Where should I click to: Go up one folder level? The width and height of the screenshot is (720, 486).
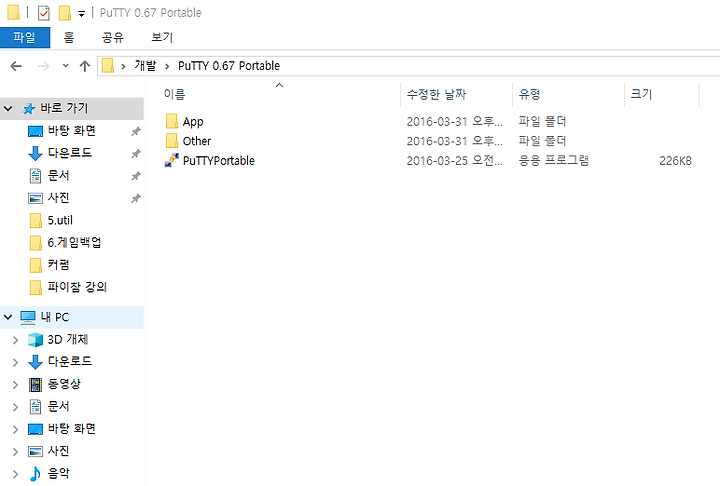(84, 66)
